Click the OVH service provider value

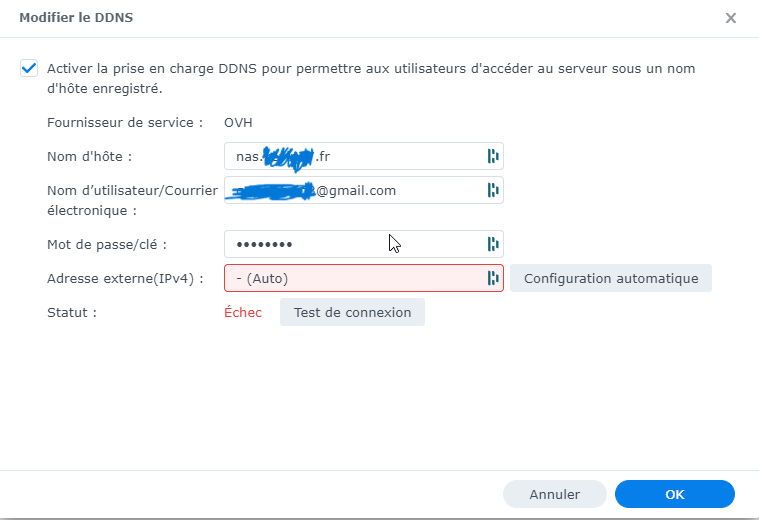(x=238, y=123)
